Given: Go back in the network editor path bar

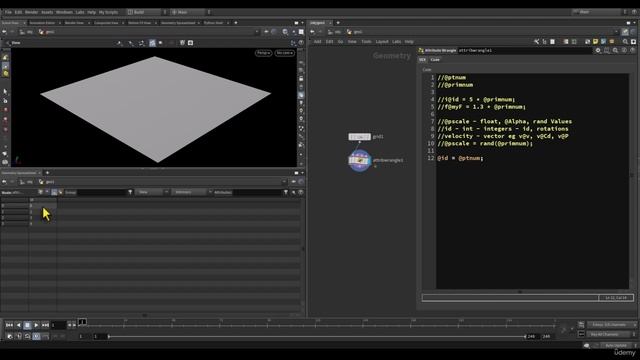Looking at the screenshot, I should pyautogui.click(x=313, y=32).
